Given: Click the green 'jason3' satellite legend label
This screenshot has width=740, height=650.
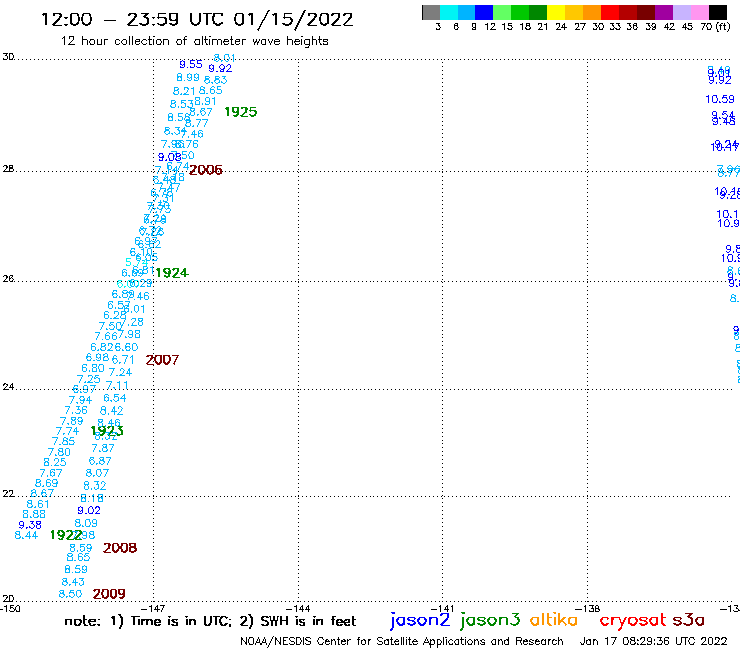Looking at the screenshot, I should [490, 620].
